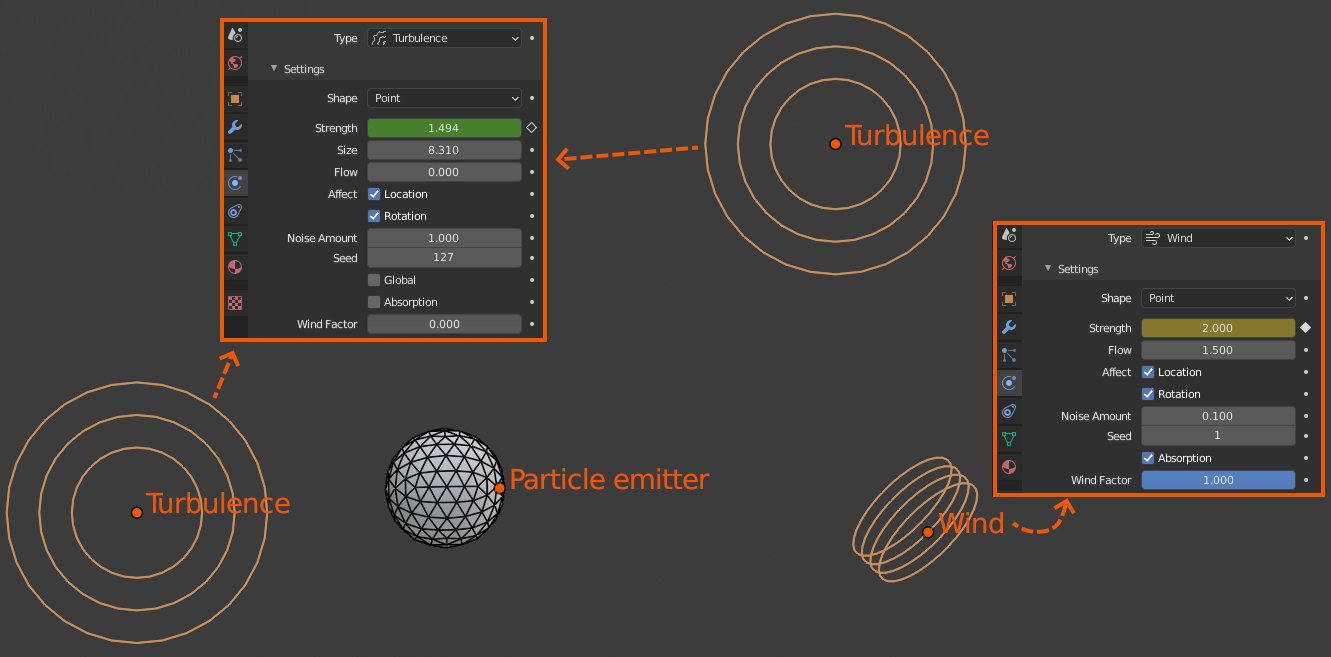The image size is (1331, 657).
Task: Open the Wind Shape Point dropdown
Action: click(1218, 298)
